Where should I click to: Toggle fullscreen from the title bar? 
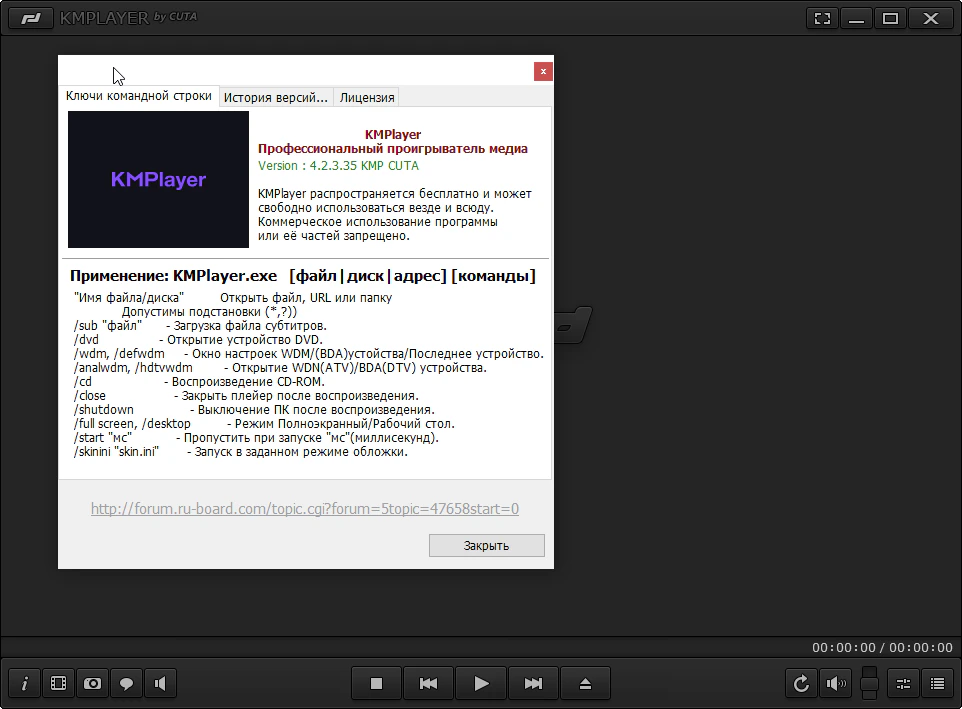pos(822,18)
